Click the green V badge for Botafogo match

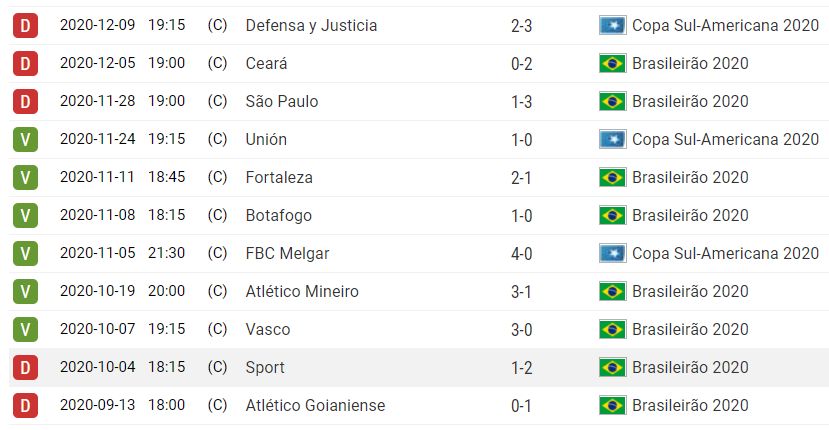coord(25,215)
